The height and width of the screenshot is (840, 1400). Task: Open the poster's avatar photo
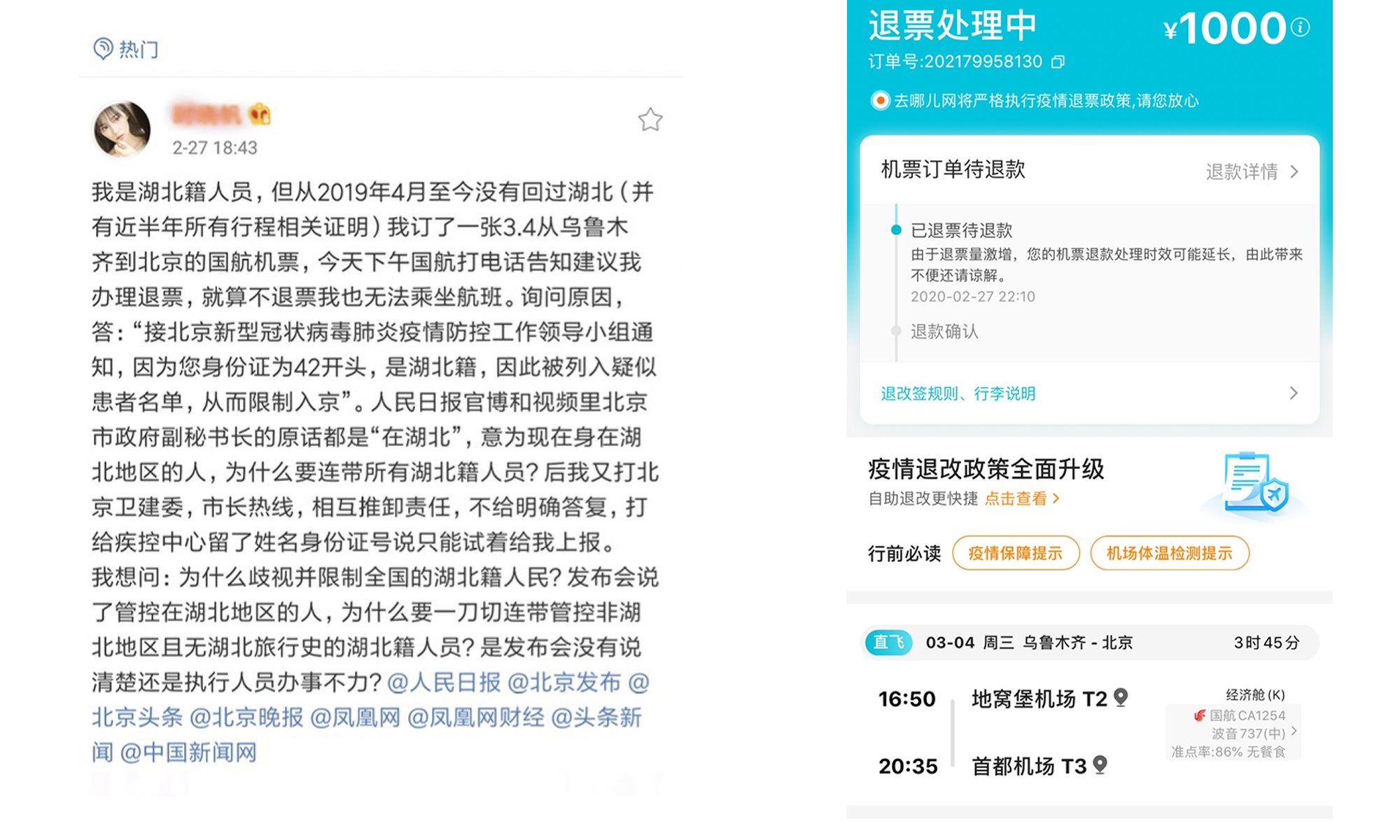coord(122,129)
